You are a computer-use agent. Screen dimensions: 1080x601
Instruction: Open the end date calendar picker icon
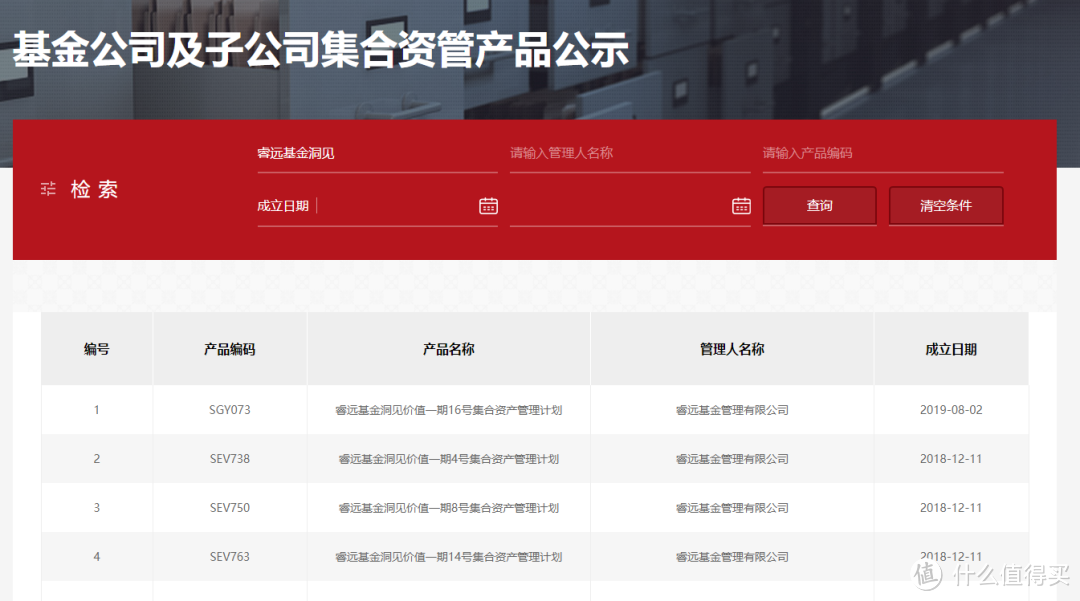[741, 206]
